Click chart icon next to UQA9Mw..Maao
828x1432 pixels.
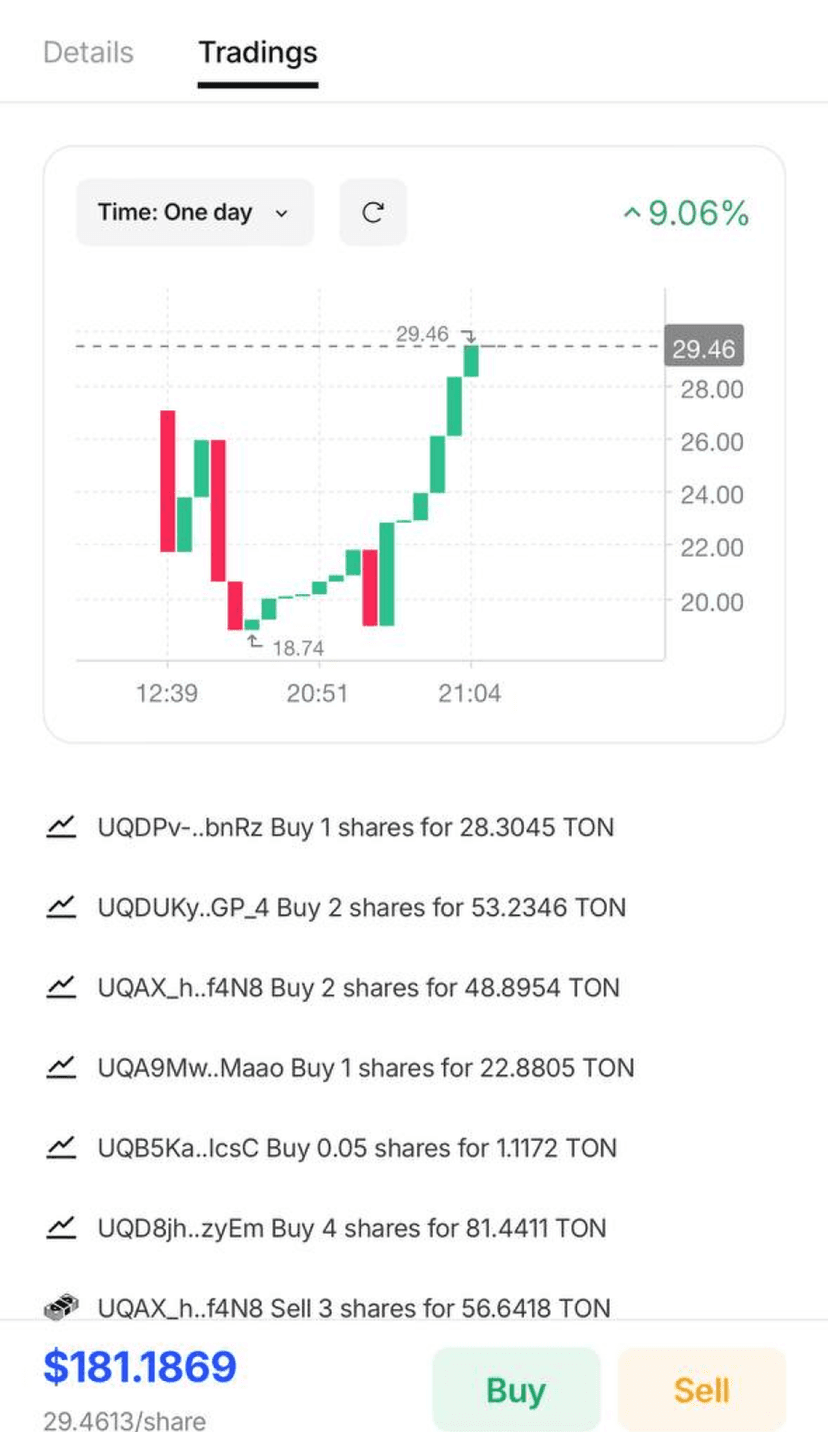tap(61, 1067)
